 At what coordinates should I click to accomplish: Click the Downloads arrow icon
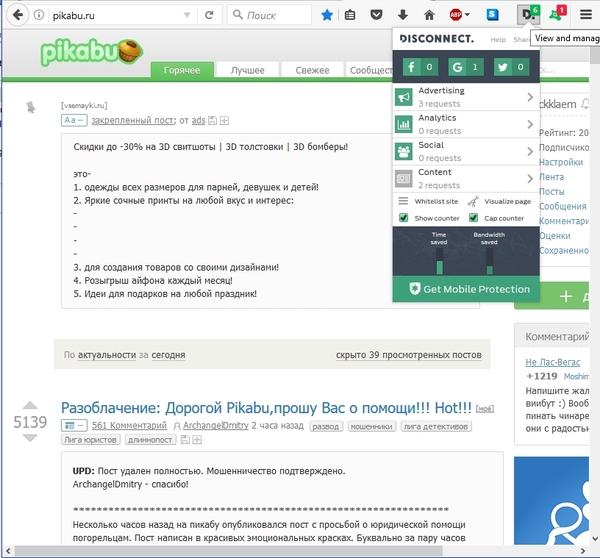[x=402, y=15]
